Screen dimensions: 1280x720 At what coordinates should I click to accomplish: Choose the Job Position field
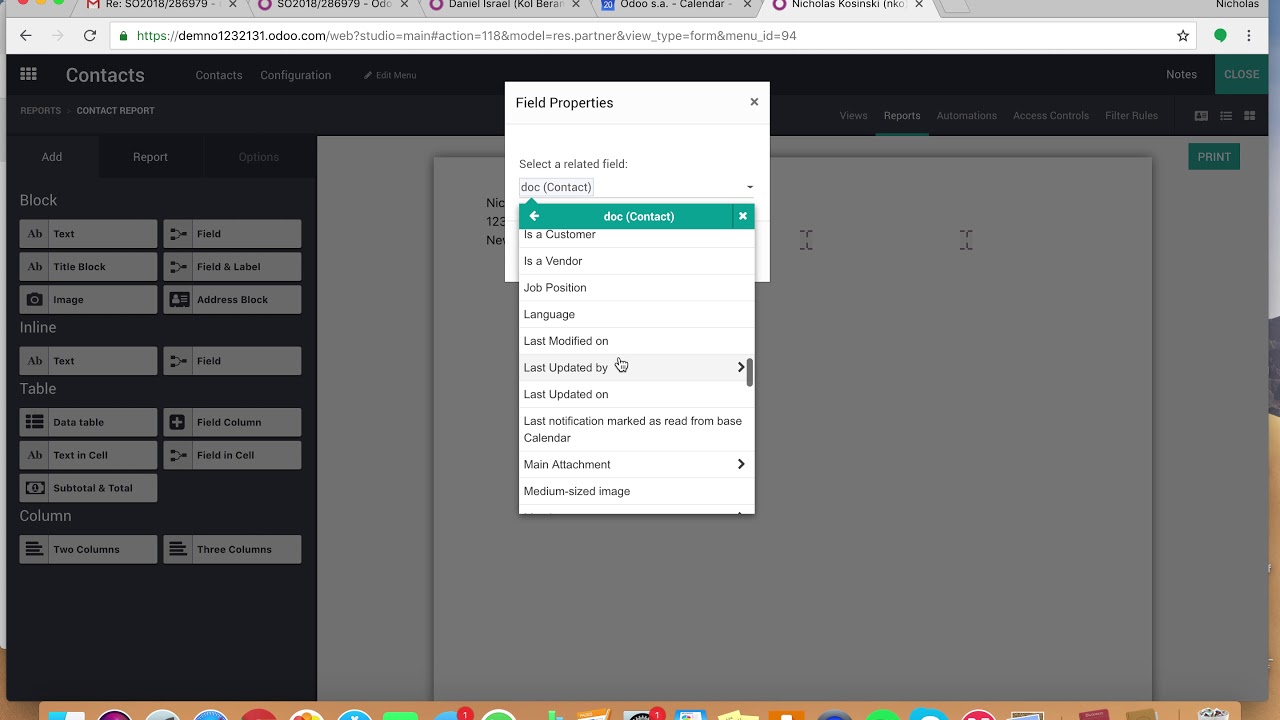[x=636, y=288]
